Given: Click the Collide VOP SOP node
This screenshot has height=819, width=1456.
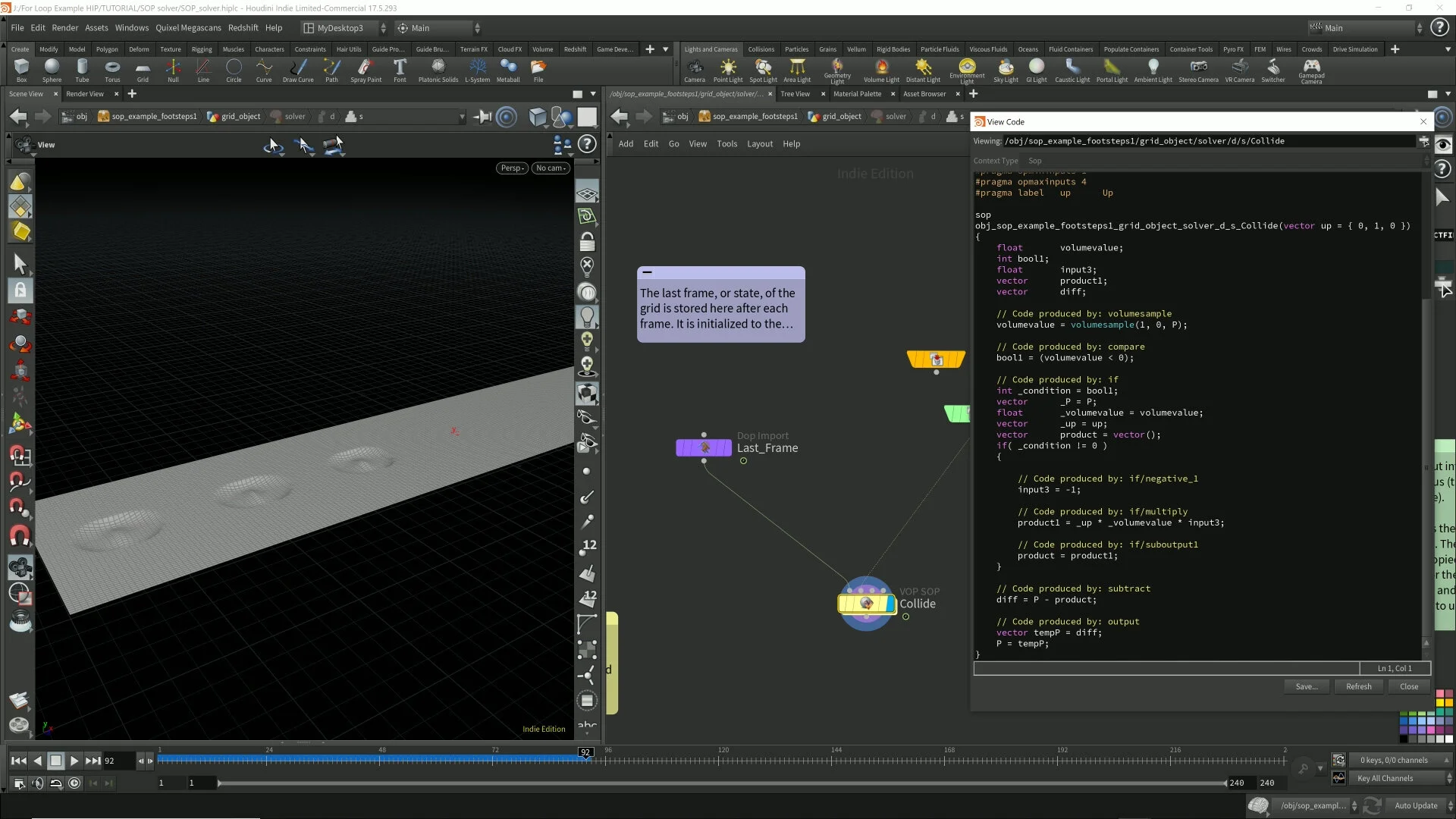Looking at the screenshot, I should [x=867, y=604].
